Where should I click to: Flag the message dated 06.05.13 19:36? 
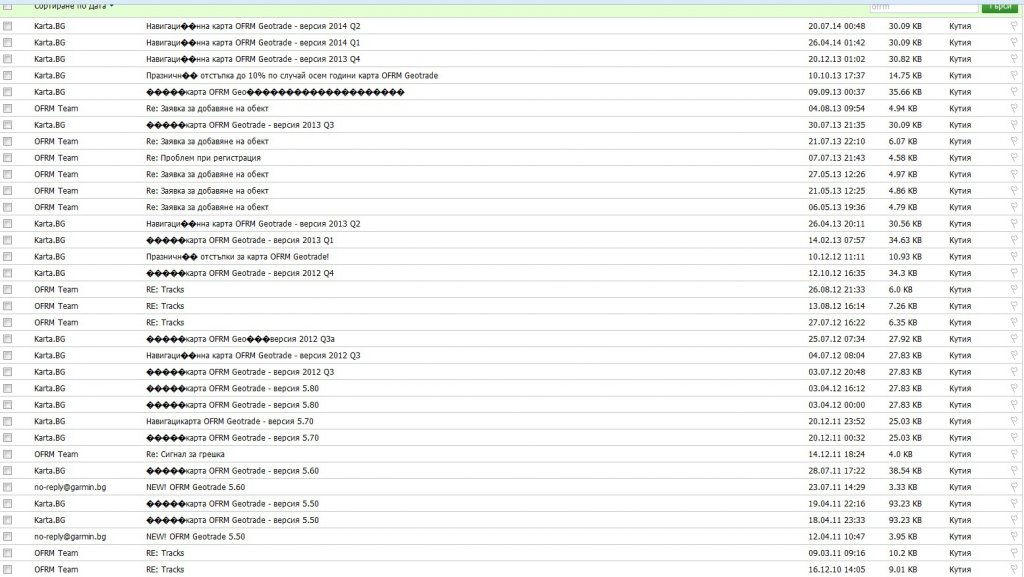tap(1014, 207)
